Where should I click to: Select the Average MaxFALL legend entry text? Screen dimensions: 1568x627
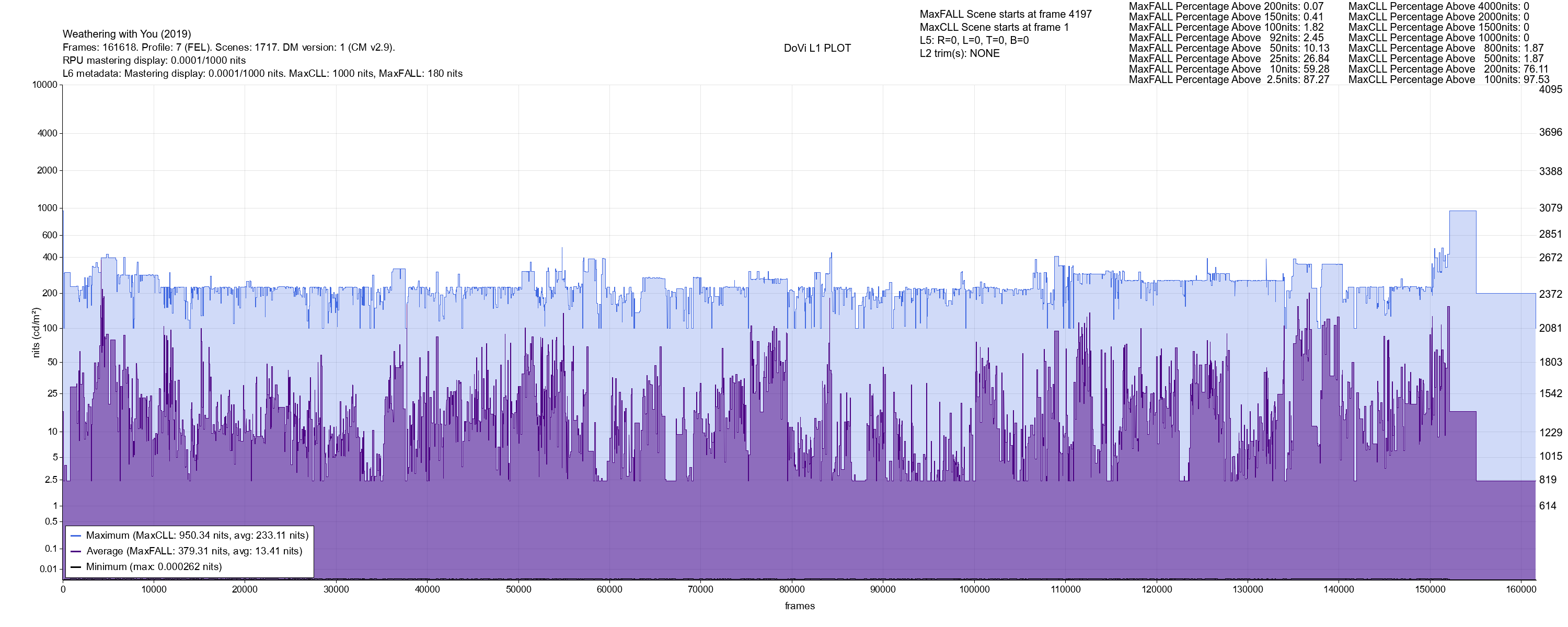pos(193,552)
